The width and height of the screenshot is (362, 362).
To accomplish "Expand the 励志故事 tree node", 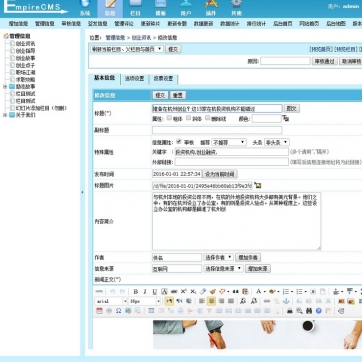I will 5,87.
